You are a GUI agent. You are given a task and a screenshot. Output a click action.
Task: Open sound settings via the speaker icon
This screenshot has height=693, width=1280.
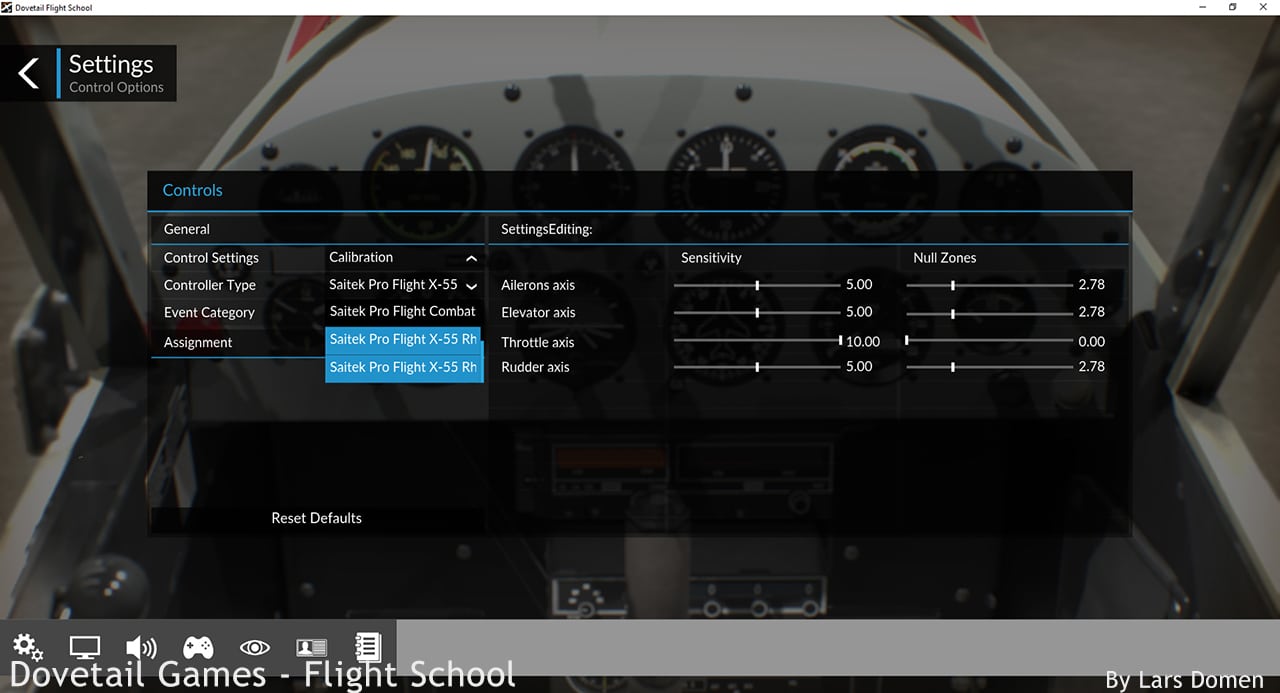coord(141,647)
